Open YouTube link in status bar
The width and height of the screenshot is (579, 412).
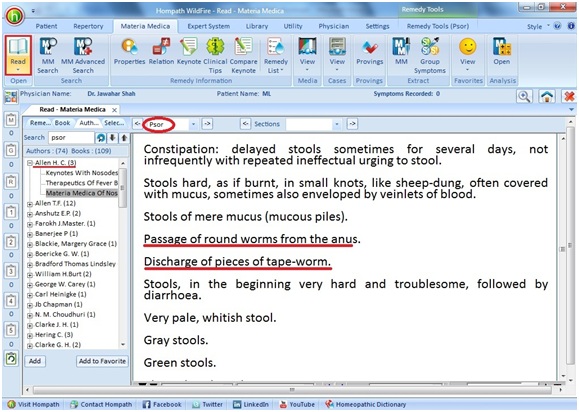click(x=297, y=404)
